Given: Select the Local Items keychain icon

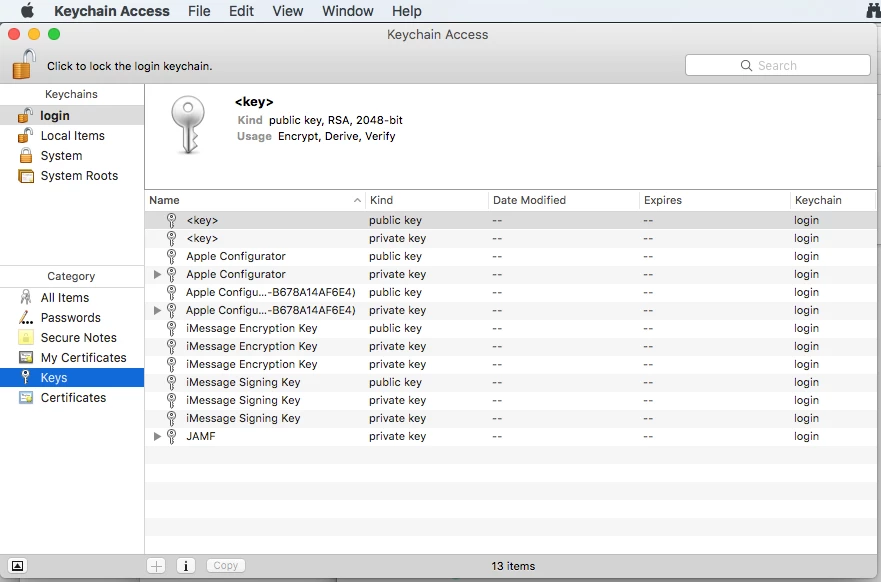Looking at the screenshot, I should tap(25, 135).
